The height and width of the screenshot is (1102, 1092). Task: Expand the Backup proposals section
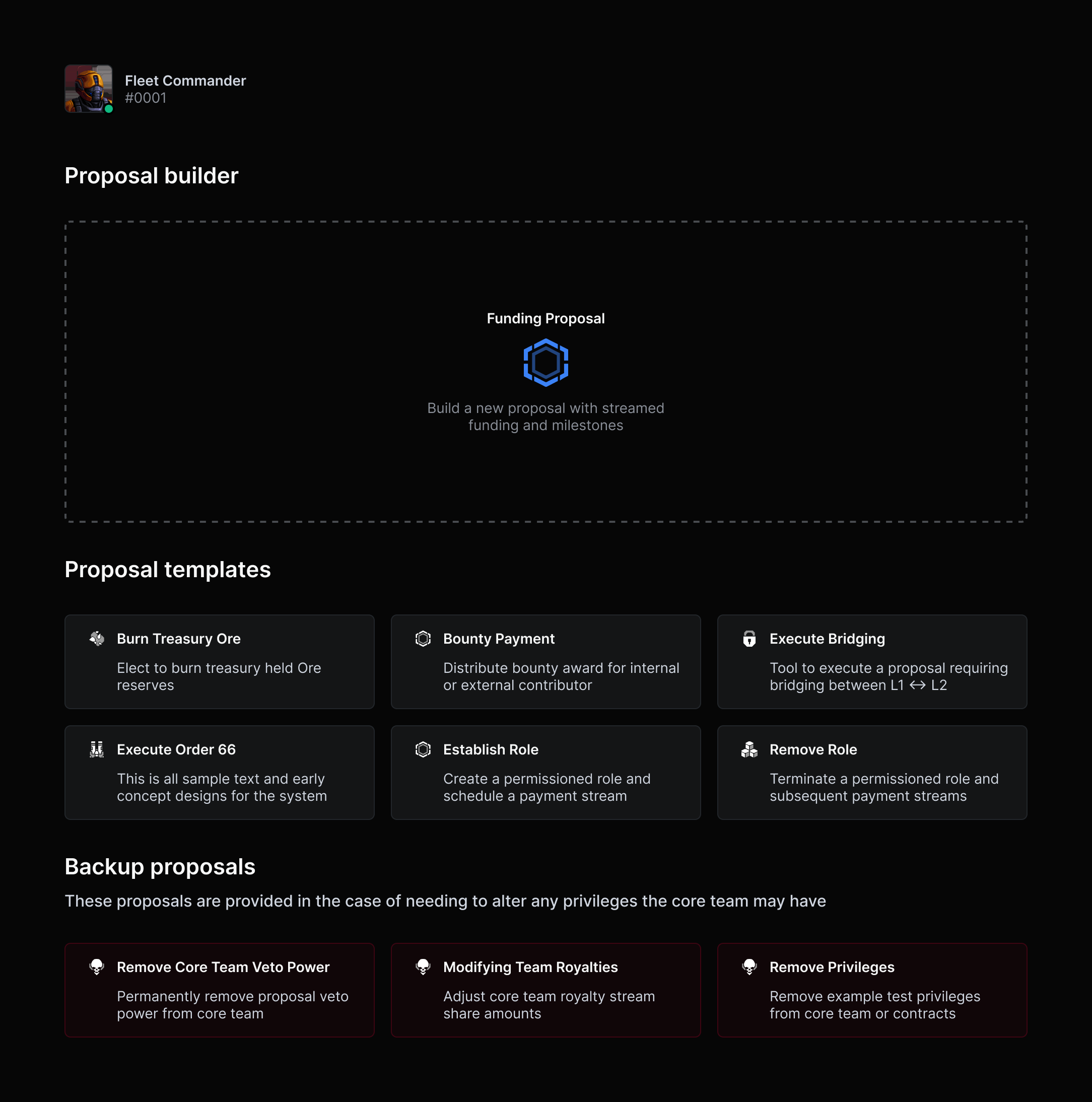pyautogui.click(x=160, y=866)
